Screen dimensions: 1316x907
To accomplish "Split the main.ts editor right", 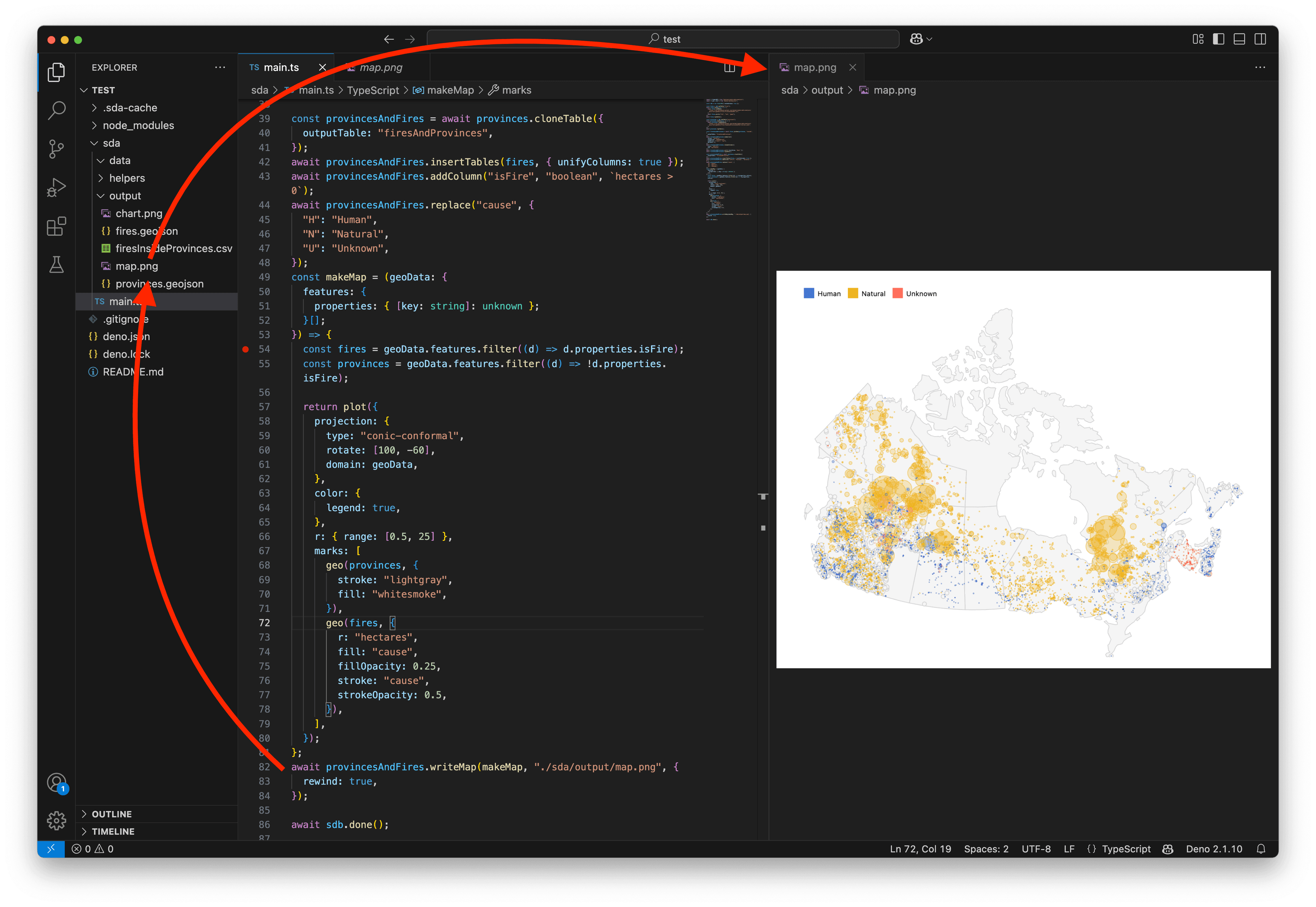I will tap(729, 67).
